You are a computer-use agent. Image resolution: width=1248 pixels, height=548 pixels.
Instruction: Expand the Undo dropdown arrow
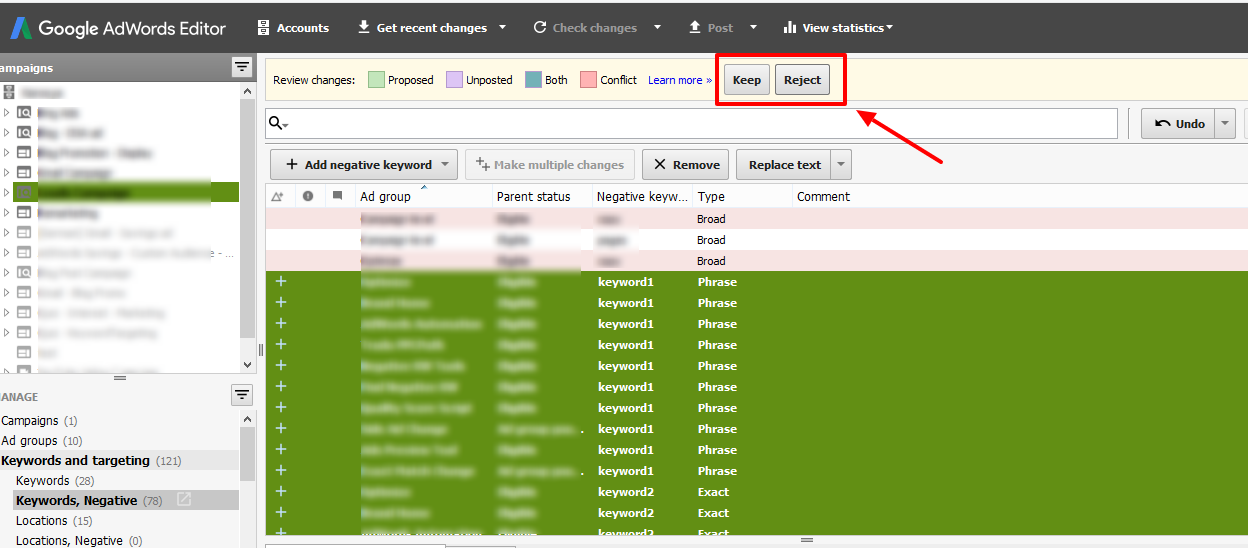(x=1225, y=124)
